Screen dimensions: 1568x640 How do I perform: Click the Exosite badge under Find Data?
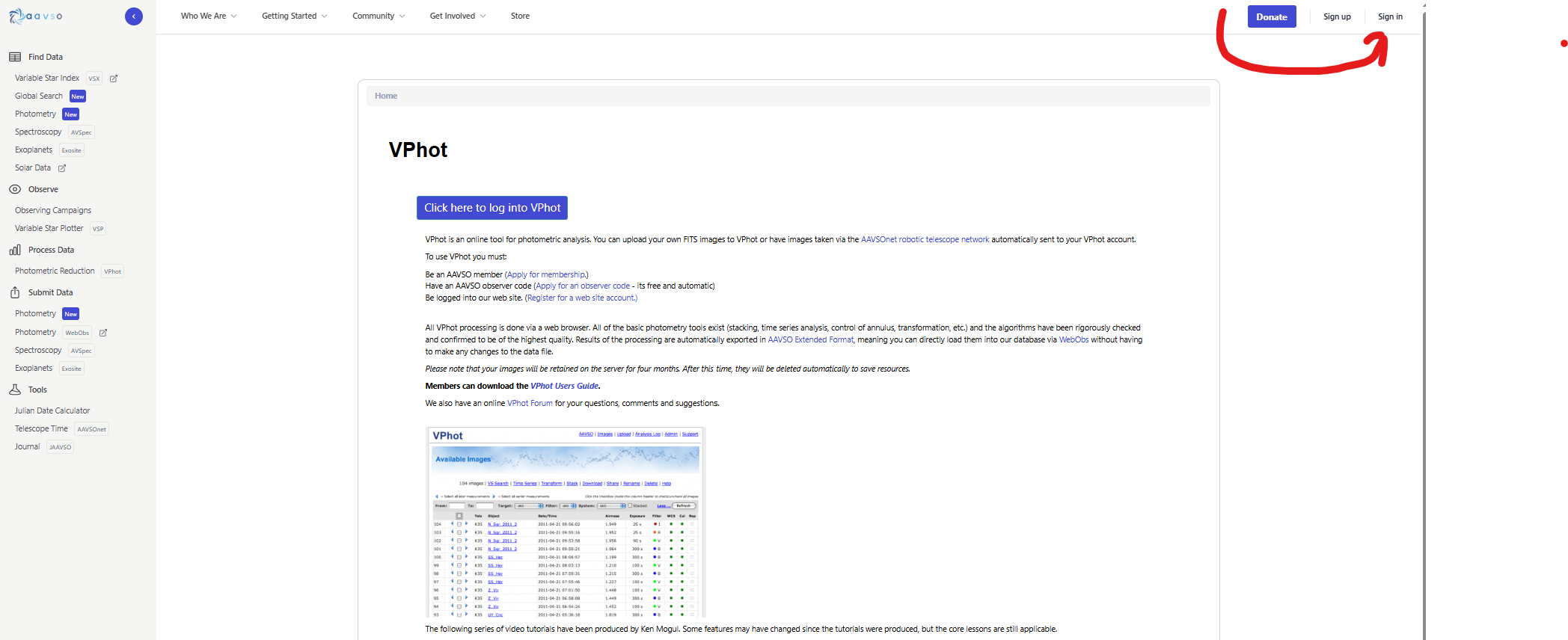click(72, 150)
